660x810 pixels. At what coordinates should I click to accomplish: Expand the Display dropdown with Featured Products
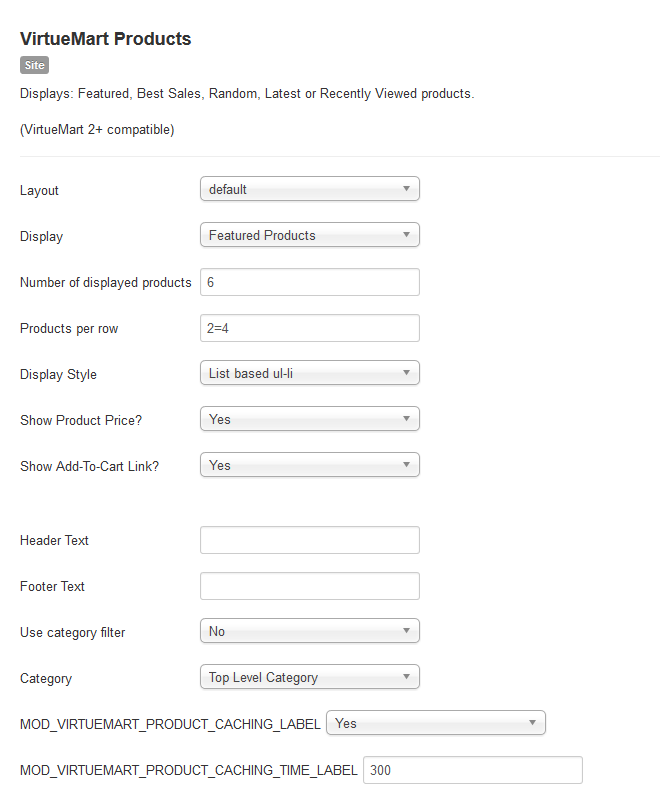pos(310,235)
